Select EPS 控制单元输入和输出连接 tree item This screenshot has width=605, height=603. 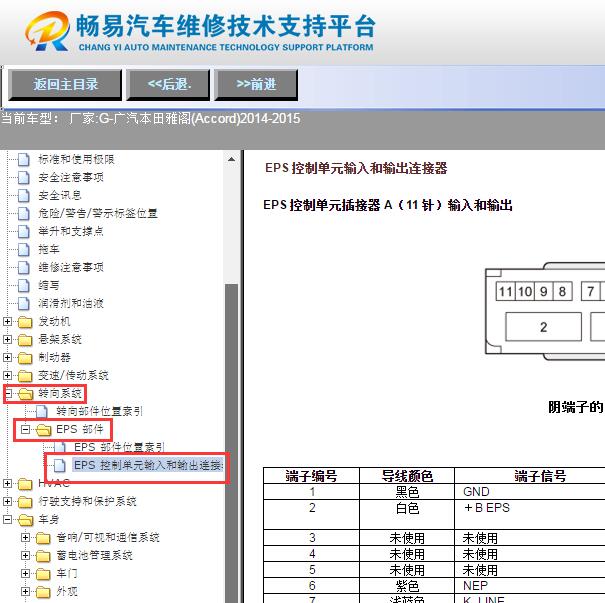148,465
